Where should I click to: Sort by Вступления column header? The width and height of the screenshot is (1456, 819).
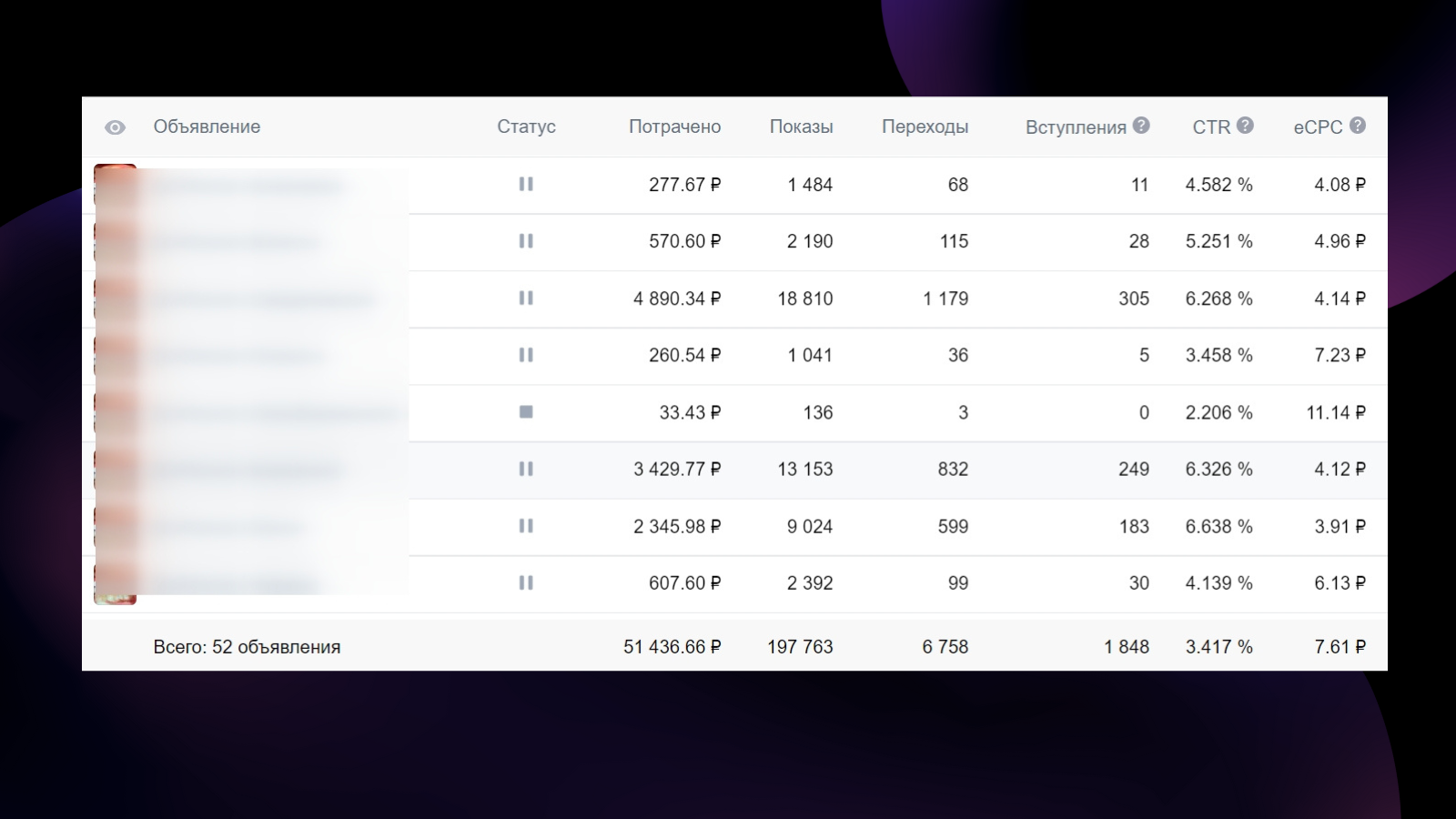(1076, 127)
